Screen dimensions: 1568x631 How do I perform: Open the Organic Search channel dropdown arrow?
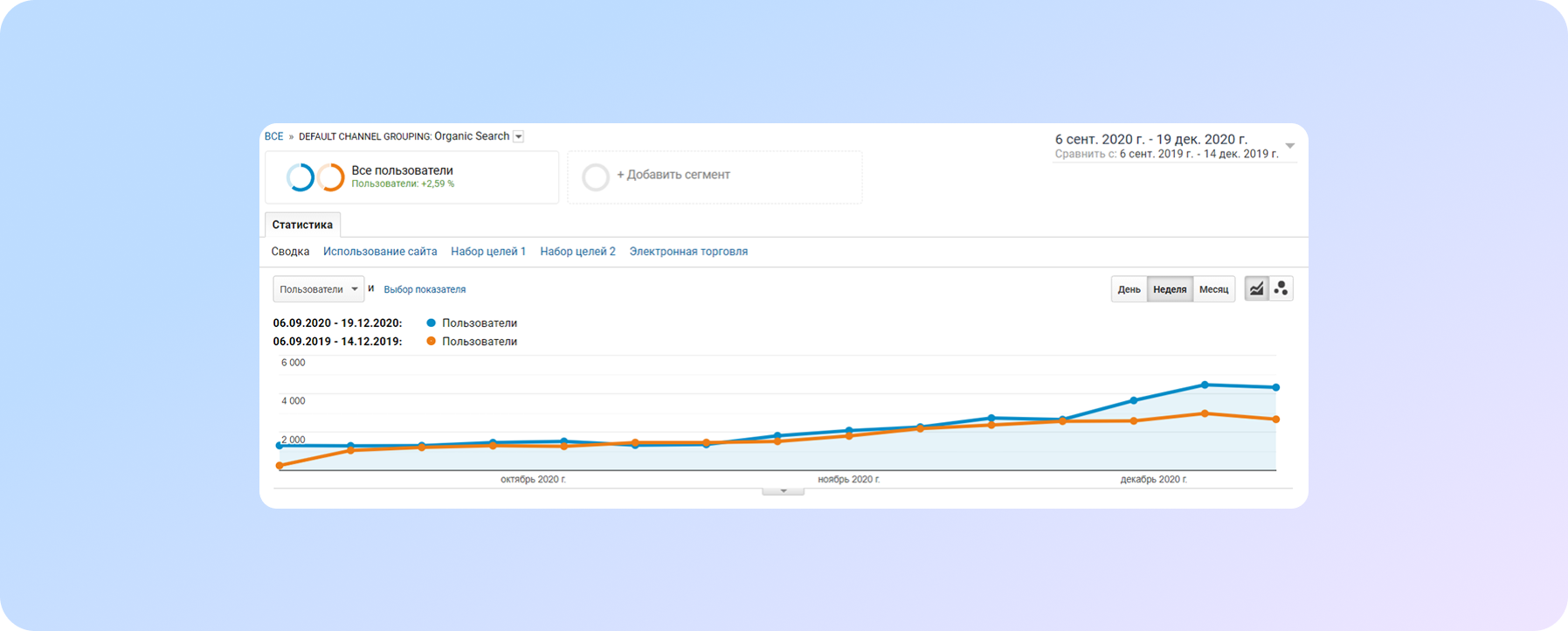click(518, 136)
